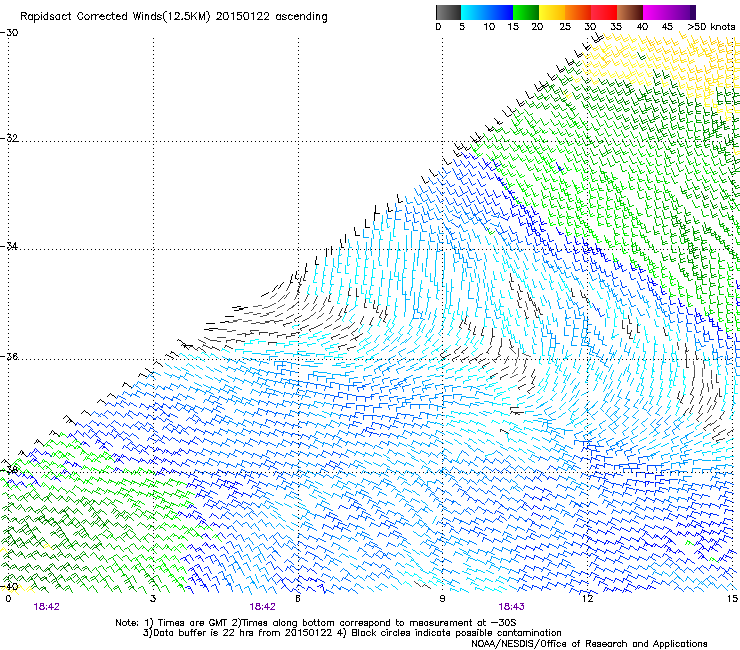Click the latitude label -38
Viewport: 740px width, 650px height.
tap(9, 470)
